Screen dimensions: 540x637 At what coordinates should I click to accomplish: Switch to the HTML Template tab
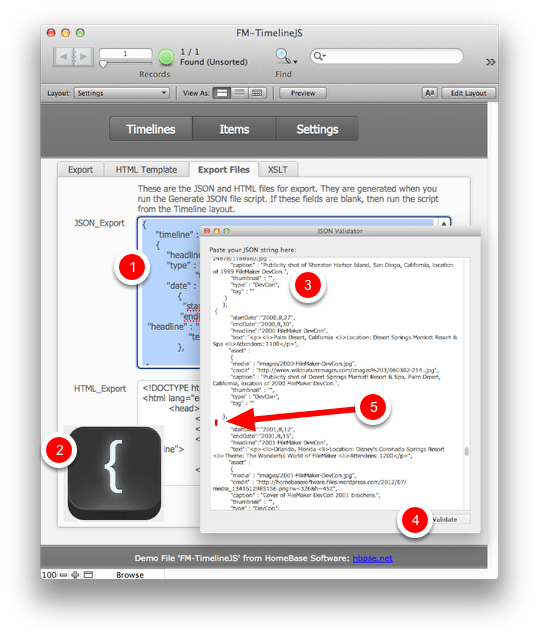(x=146, y=169)
